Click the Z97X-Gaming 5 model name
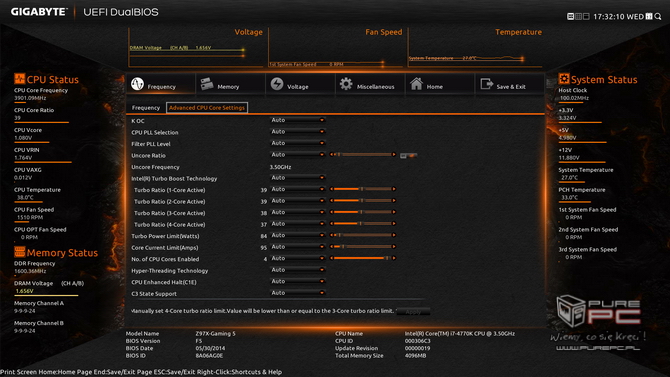Image resolution: width=670 pixels, height=377 pixels. click(x=215, y=333)
